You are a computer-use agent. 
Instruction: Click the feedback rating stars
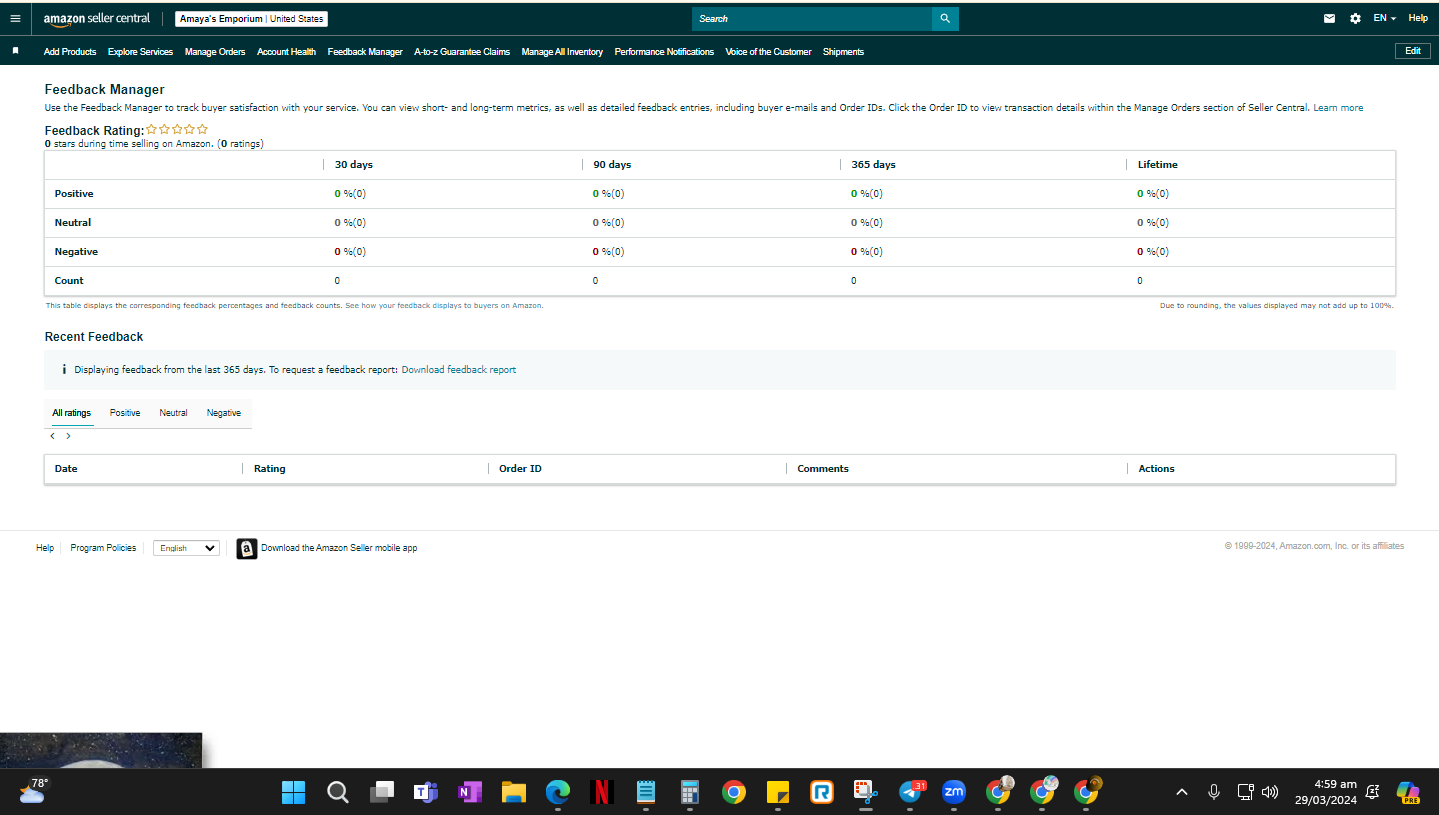tap(177, 129)
